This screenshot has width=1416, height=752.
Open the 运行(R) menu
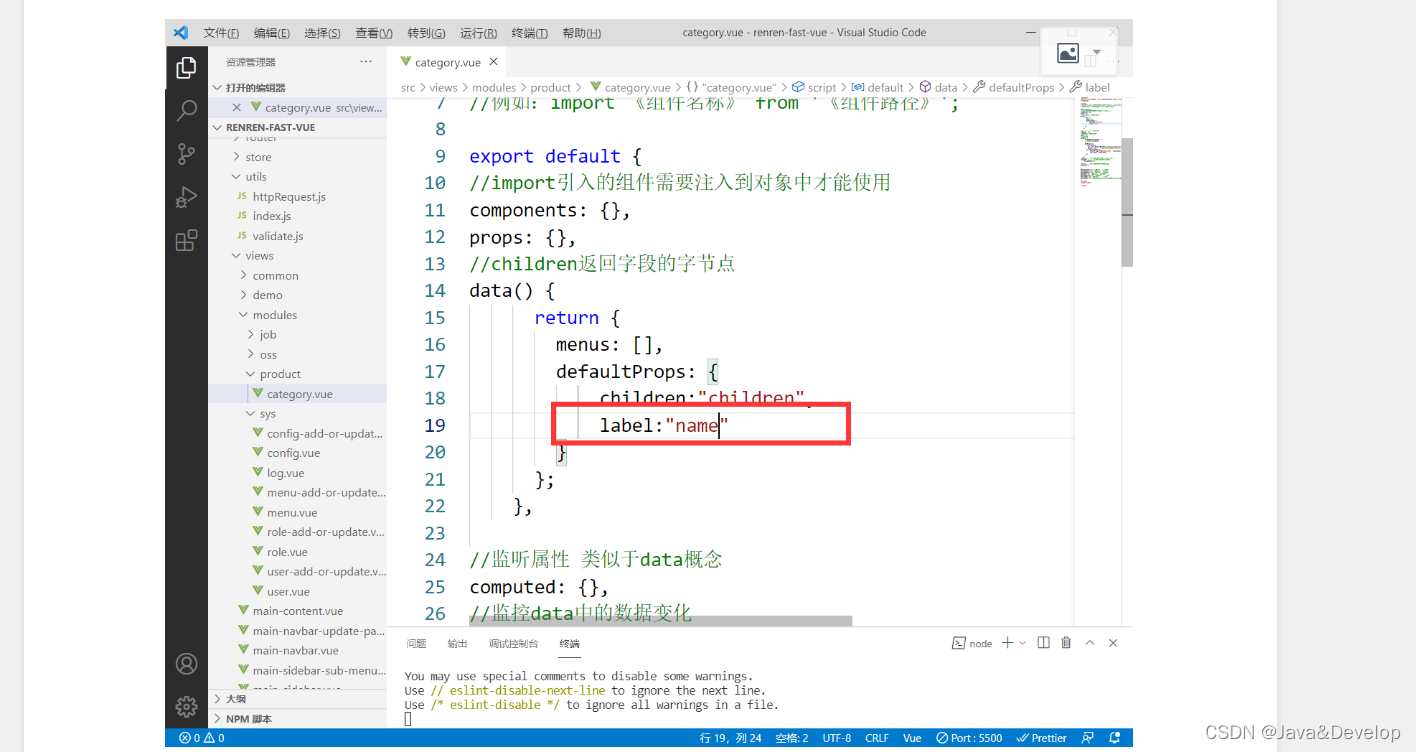click(479, 33)
